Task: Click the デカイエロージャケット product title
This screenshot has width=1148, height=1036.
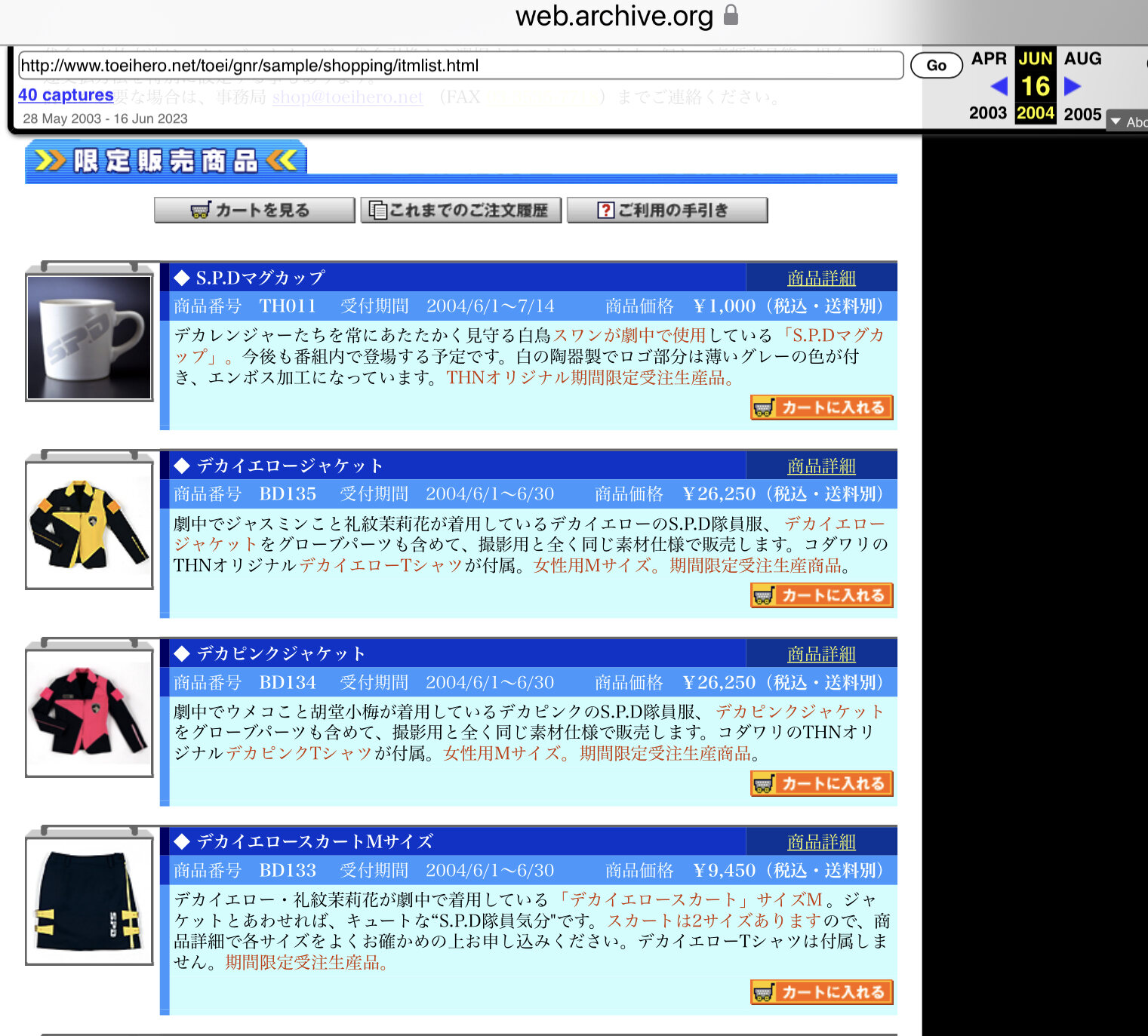Action: tap(290, 466)
